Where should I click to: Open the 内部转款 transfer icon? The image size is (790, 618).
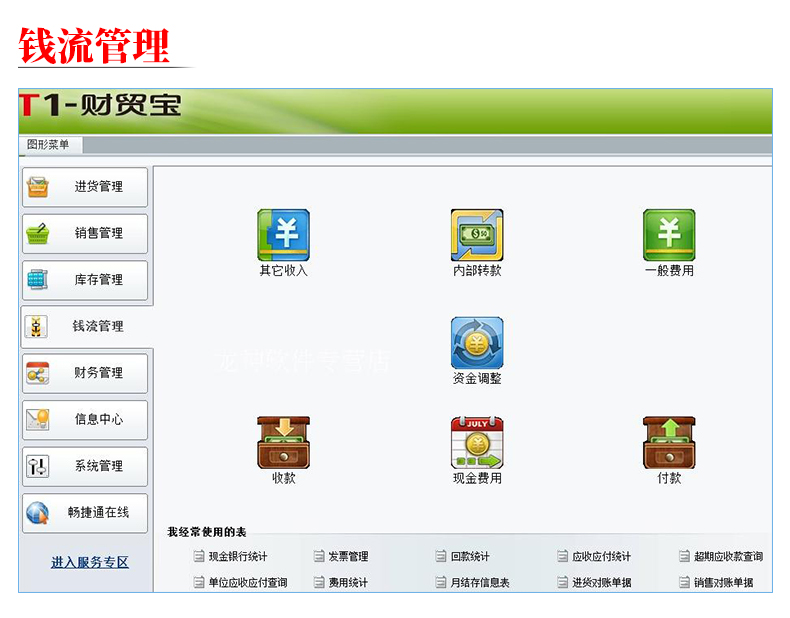coord(477,235)
